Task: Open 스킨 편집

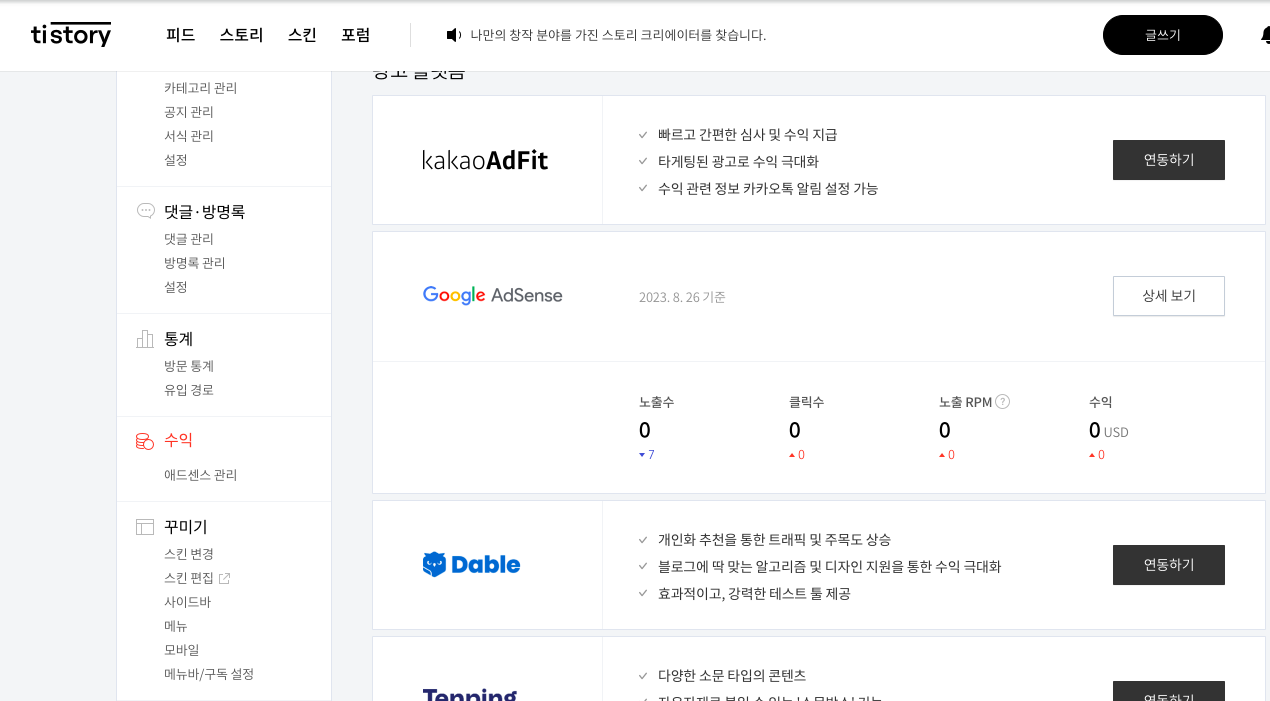Action: coord(189,578)
